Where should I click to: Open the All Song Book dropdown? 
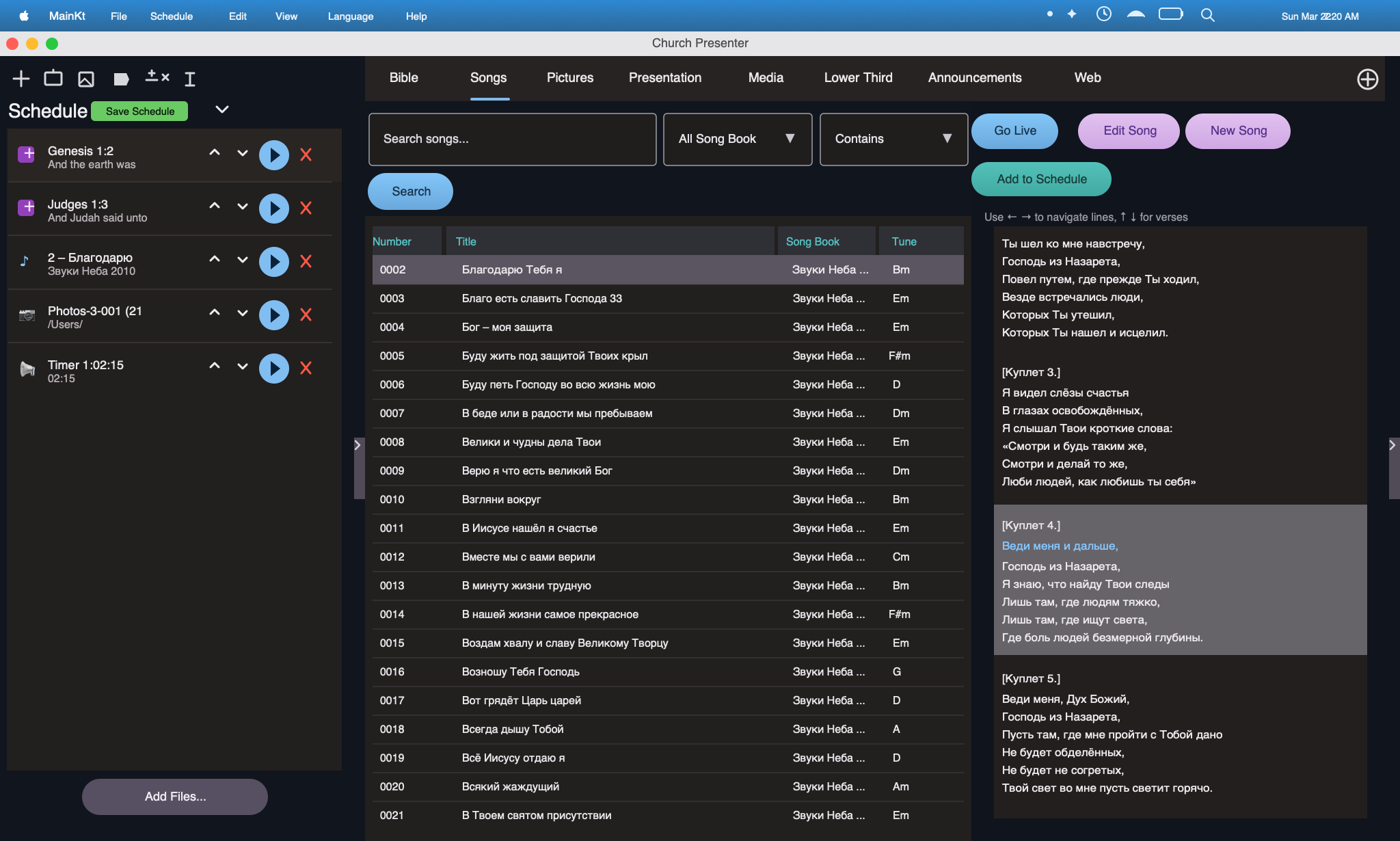(737, 139)
